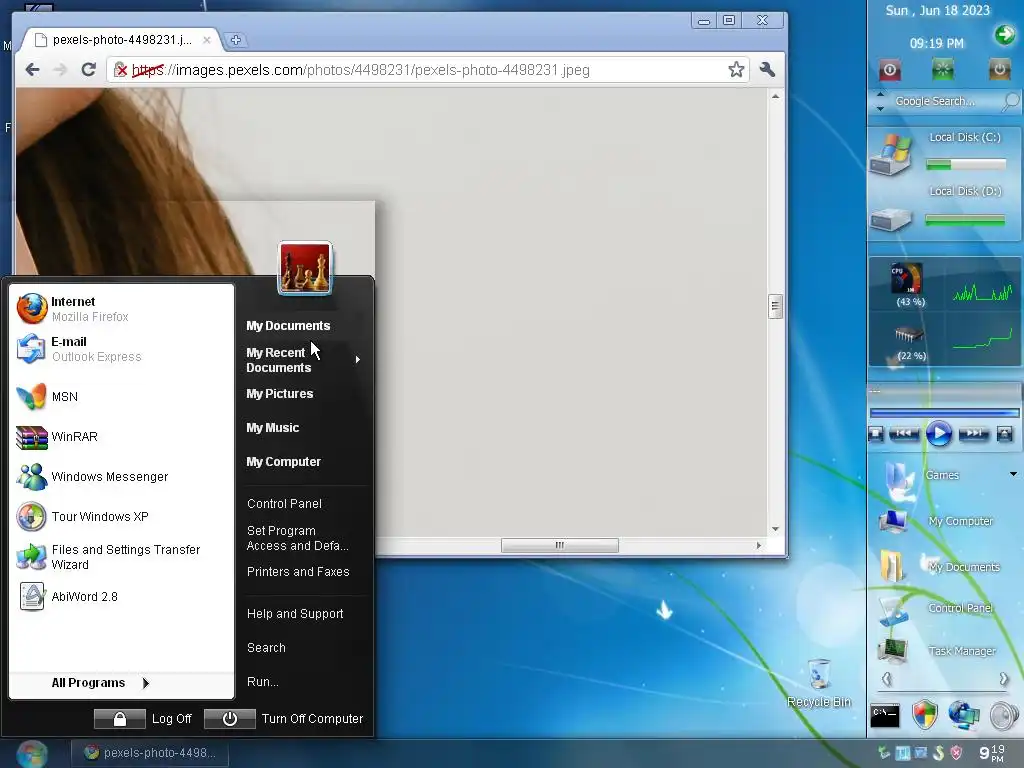Open the command prompt sidebar shortcut

pyautogui.click(x=885, y=715)
